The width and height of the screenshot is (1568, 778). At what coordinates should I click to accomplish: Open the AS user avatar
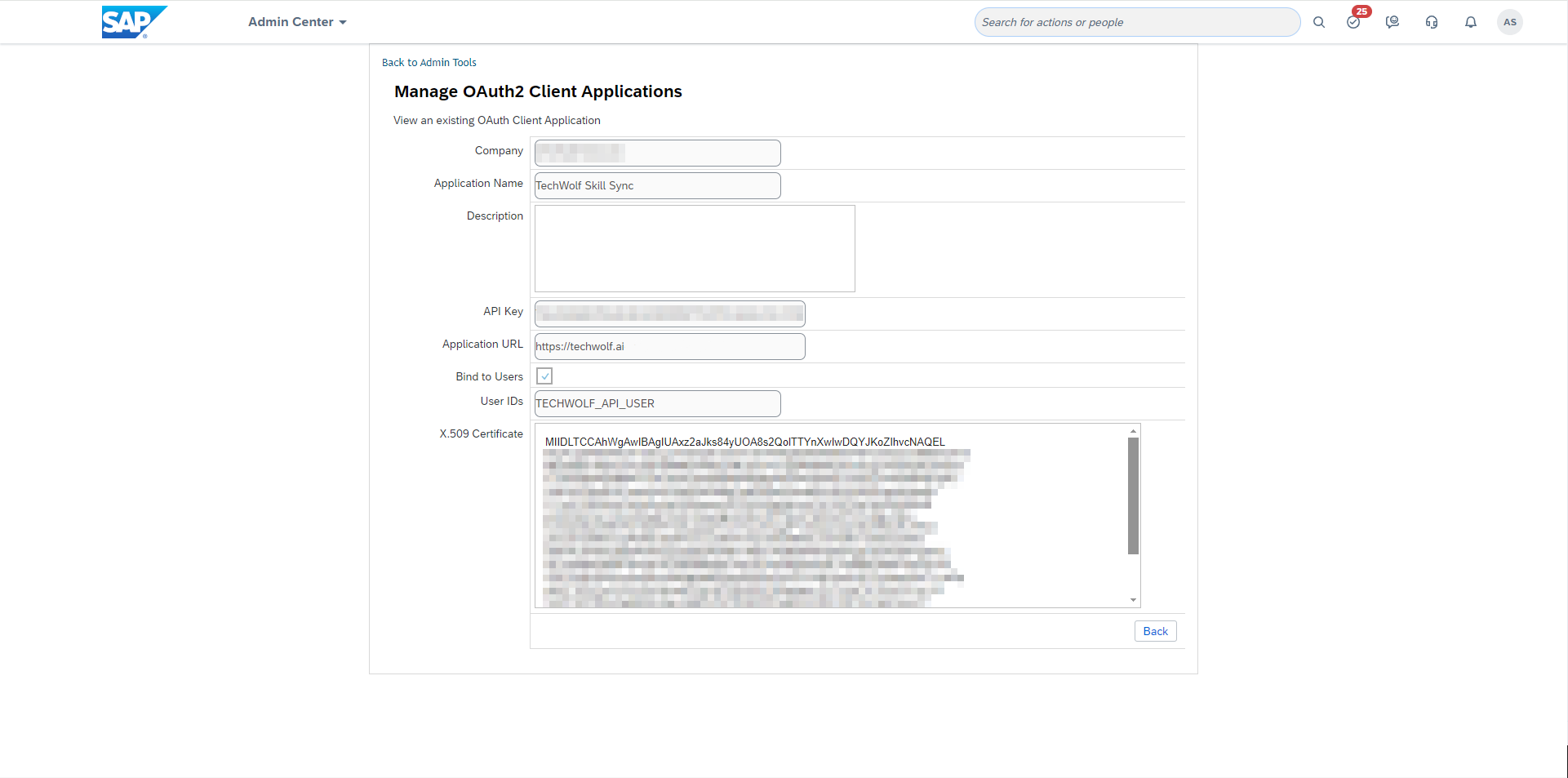tap(1509, 22)
